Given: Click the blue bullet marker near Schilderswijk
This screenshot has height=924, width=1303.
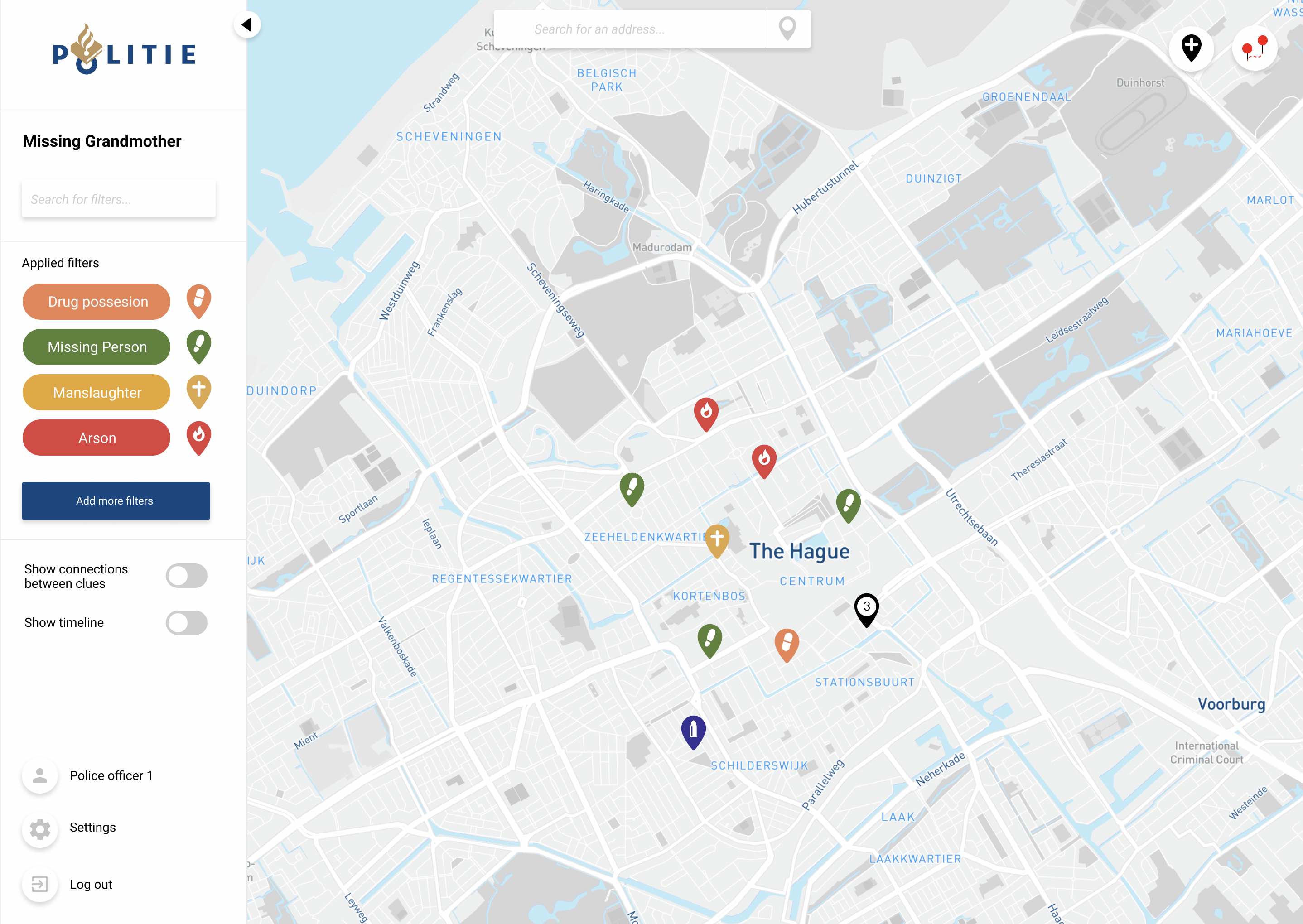Looking at the screenshot, I should tap(693, 730).
